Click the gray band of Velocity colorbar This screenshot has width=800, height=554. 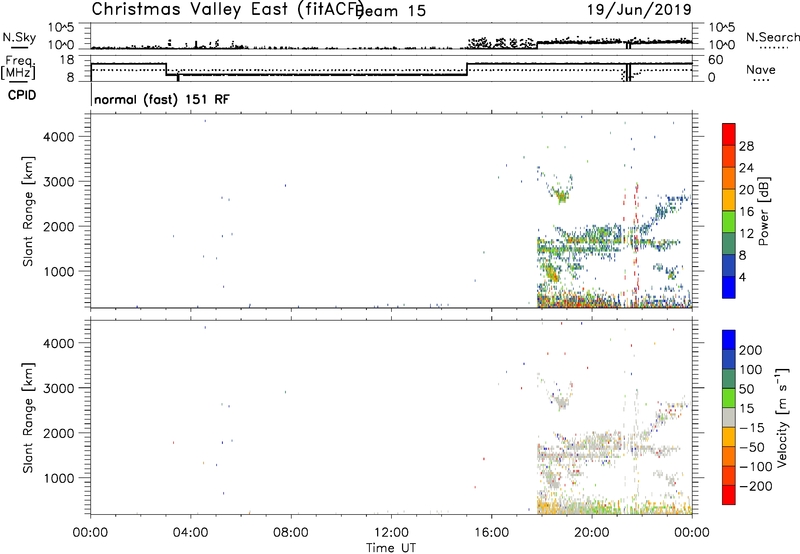(x=729, y=417)
